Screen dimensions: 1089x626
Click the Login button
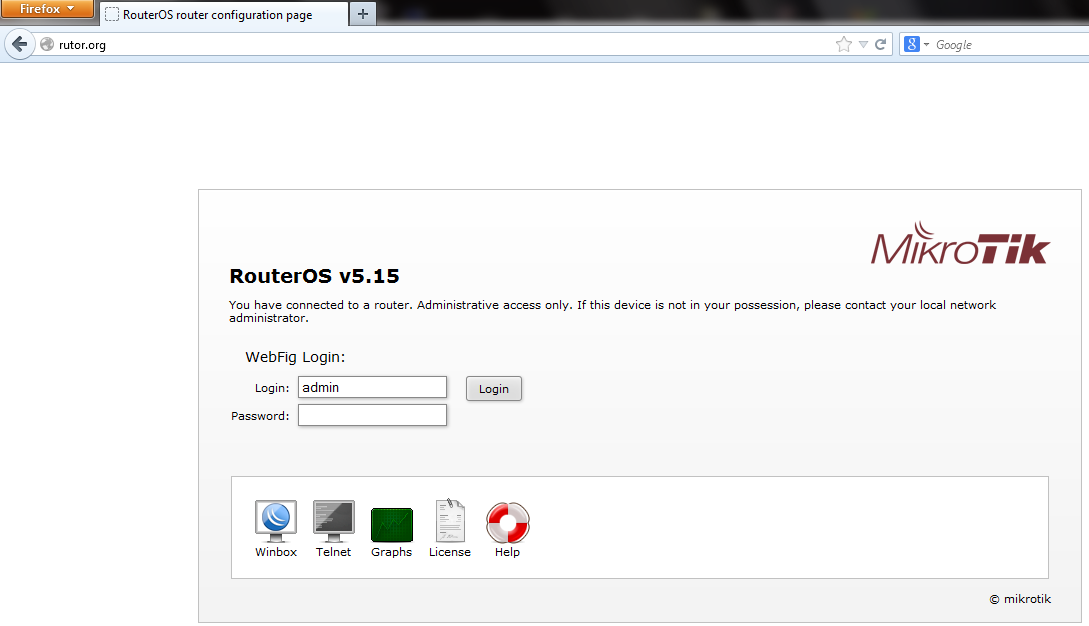[x=494, y=388]
